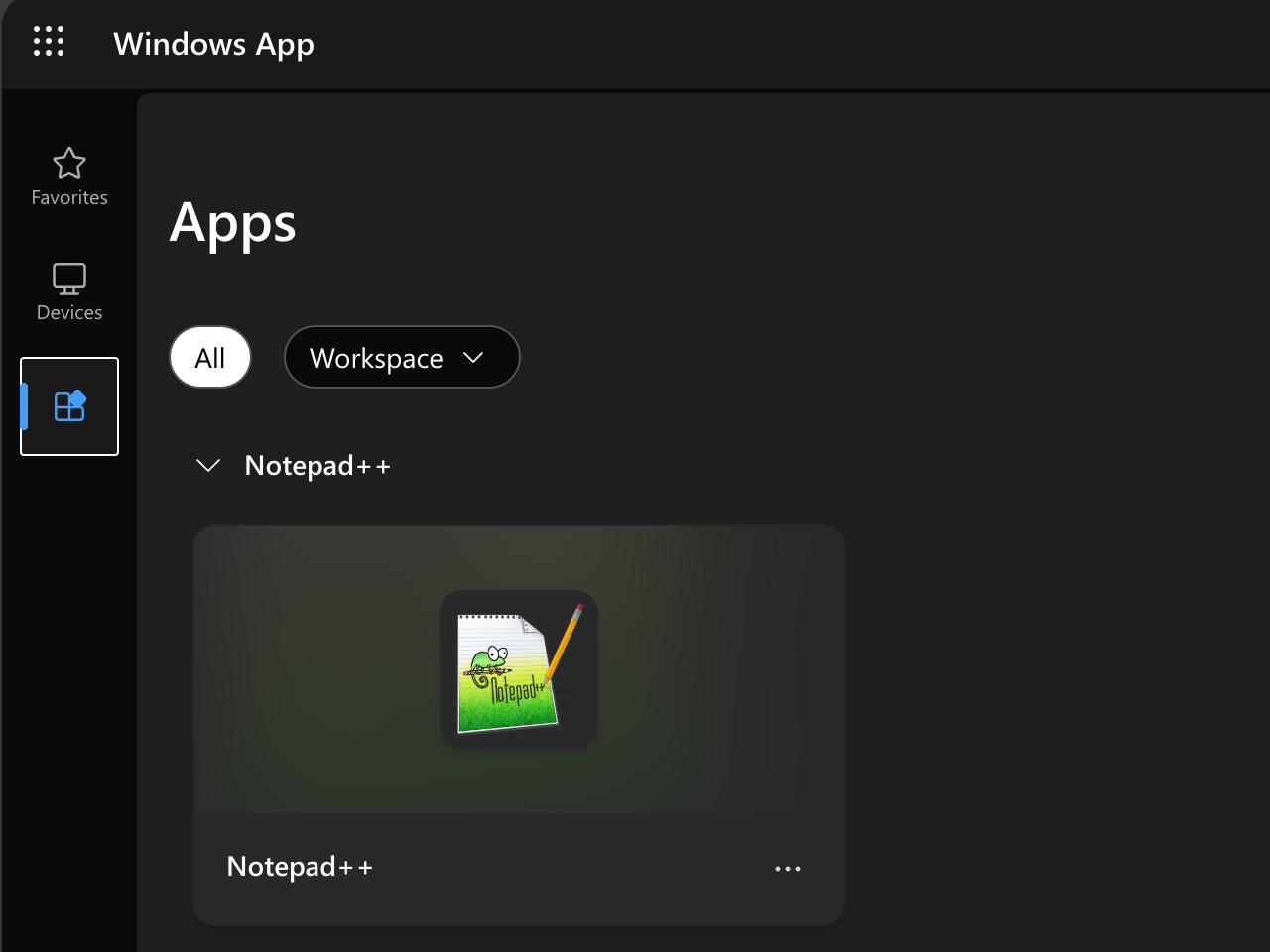Select the Apps icon in sidebar

(x=69, y=407)
